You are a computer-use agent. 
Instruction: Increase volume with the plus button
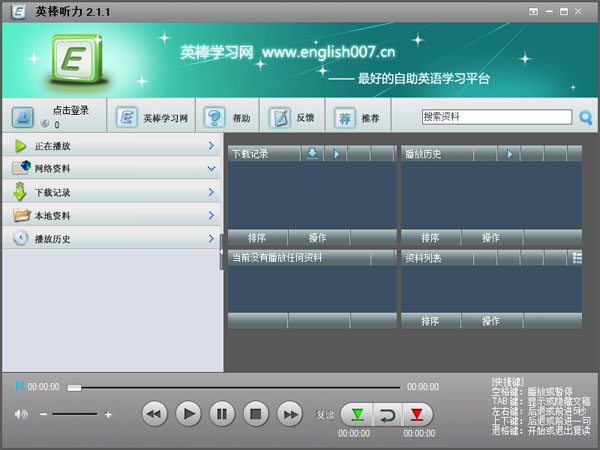coord(108,414)
